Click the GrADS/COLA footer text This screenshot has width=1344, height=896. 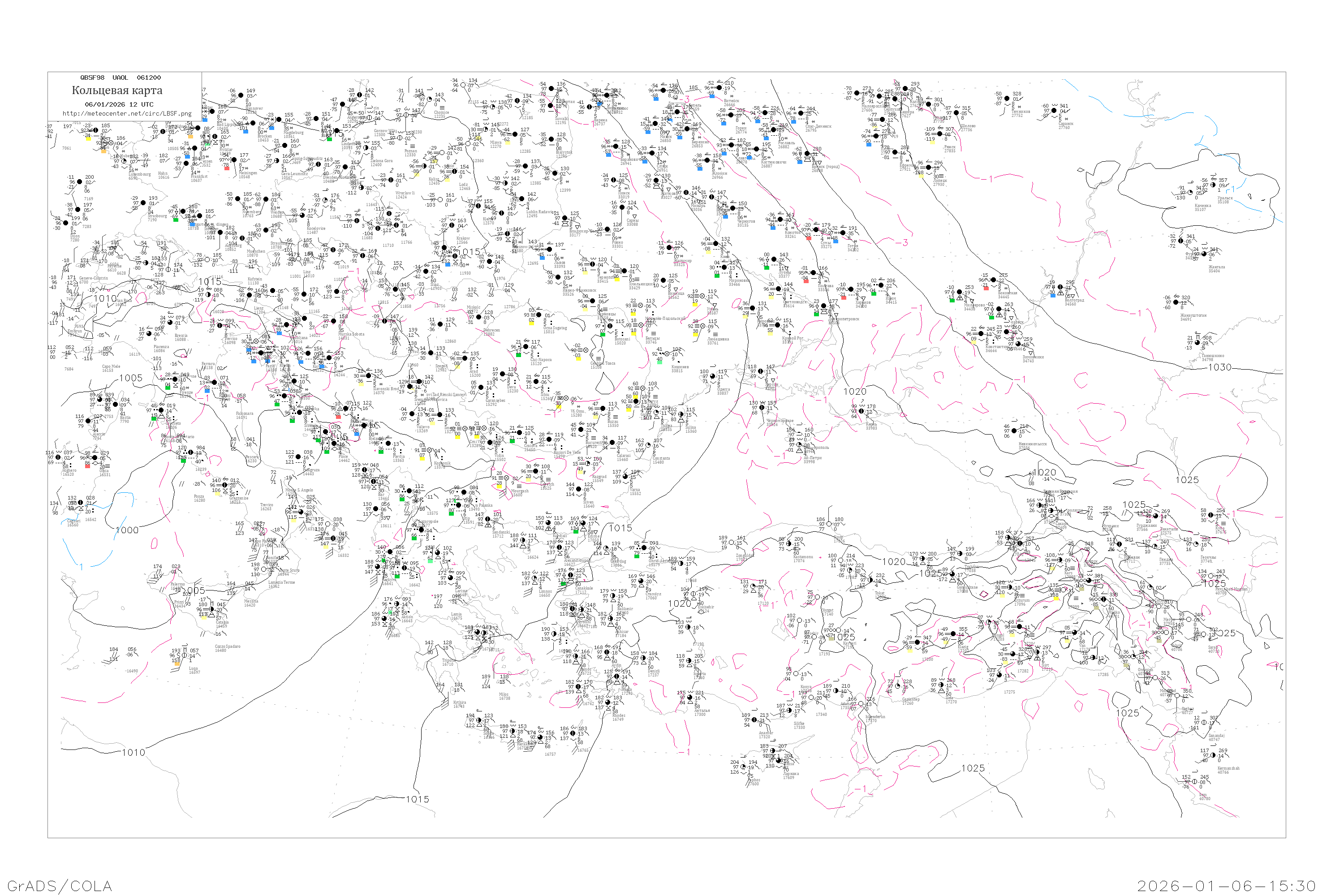point(60,886)
